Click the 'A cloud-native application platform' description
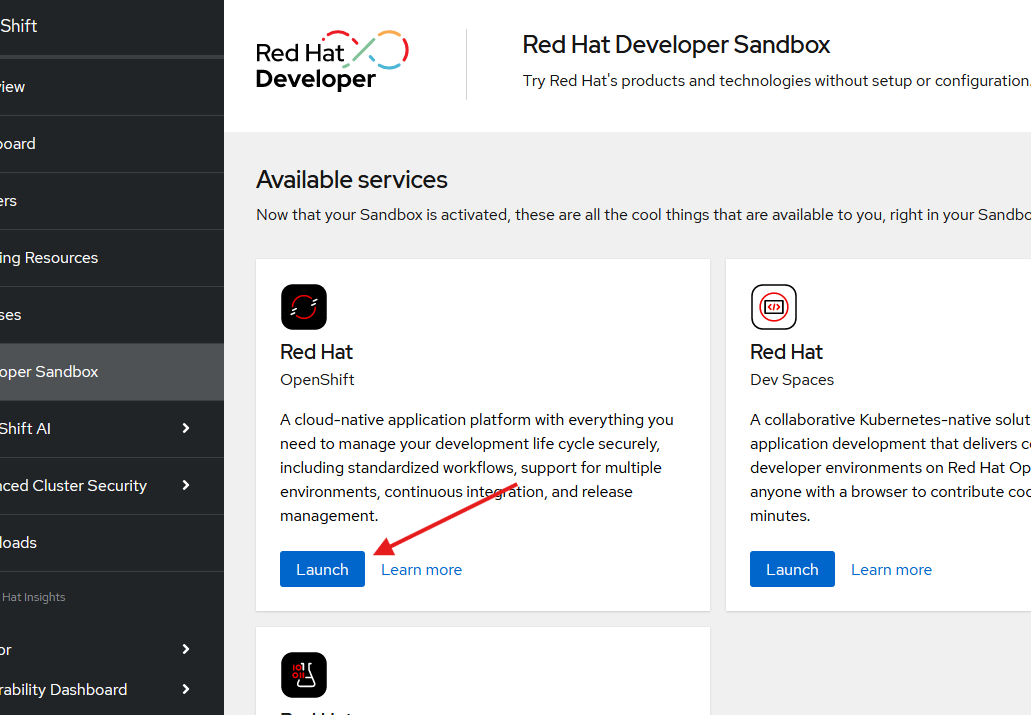1031x715 pixels. (477, 468)
